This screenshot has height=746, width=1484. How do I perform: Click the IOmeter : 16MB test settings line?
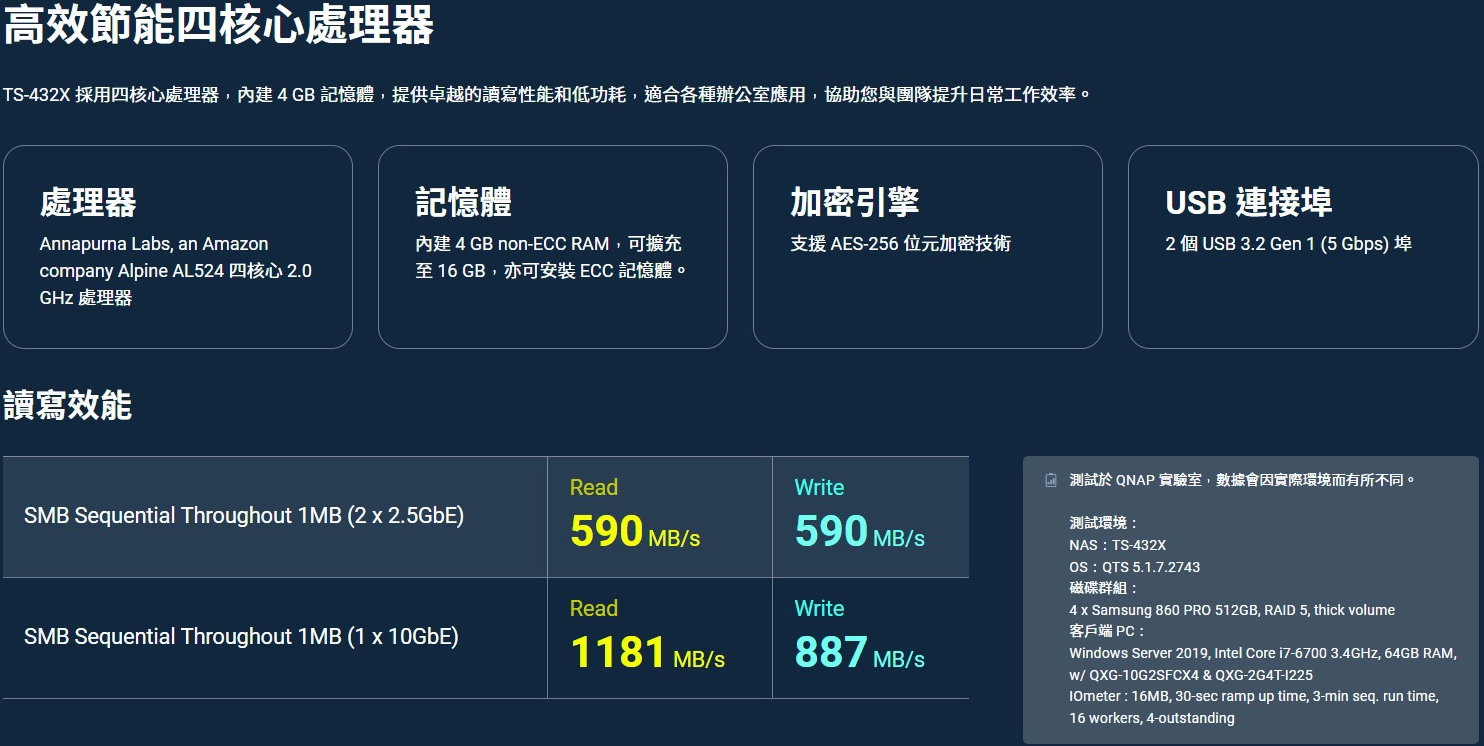click(x=1255, y=696)
